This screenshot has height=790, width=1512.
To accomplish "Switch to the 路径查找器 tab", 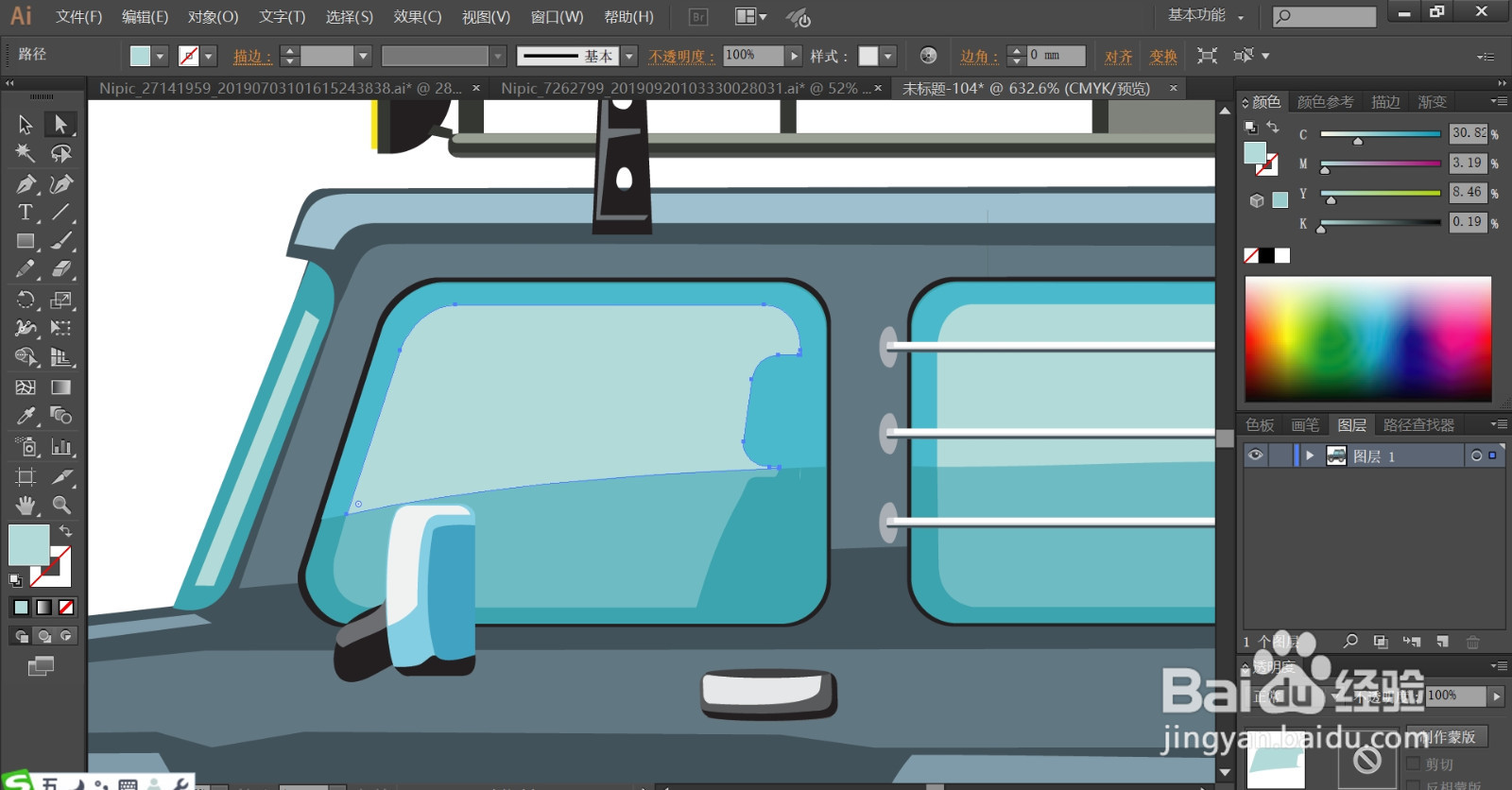I will click(1418, 425).
